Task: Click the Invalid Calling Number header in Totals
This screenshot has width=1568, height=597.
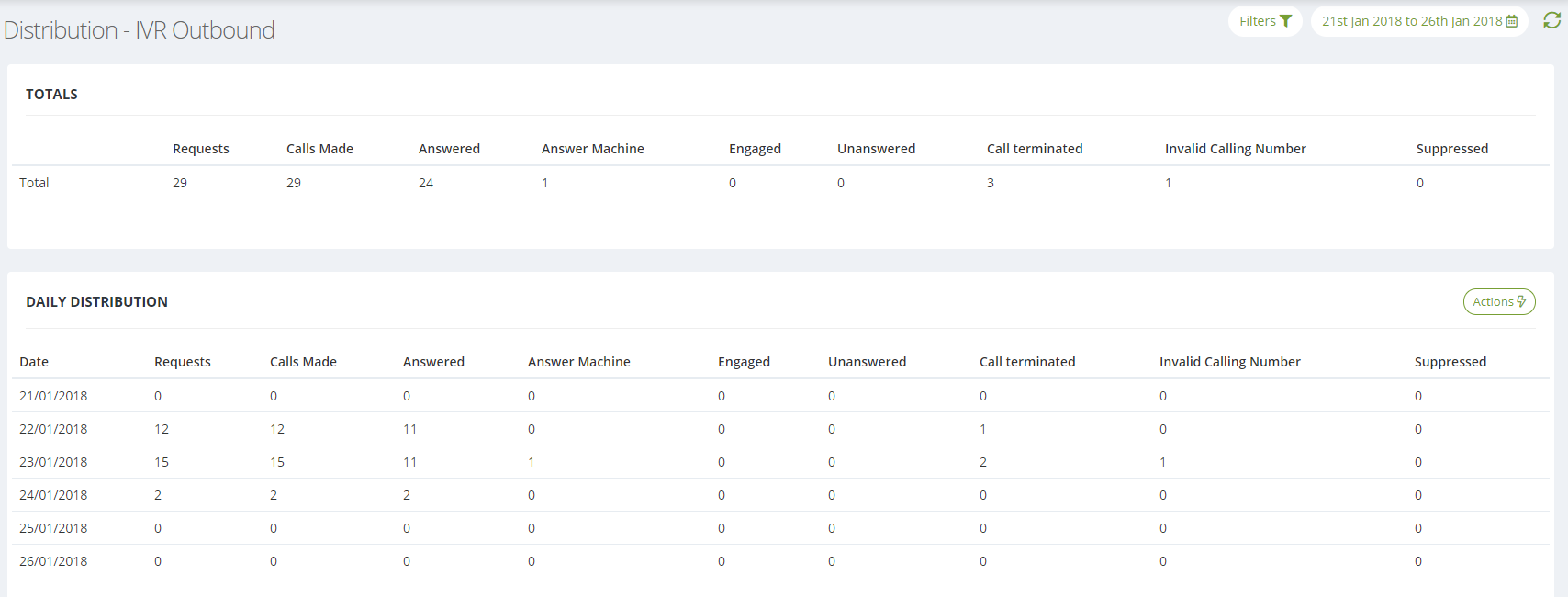Action: pyautogui.click(x=1235, y=149)
